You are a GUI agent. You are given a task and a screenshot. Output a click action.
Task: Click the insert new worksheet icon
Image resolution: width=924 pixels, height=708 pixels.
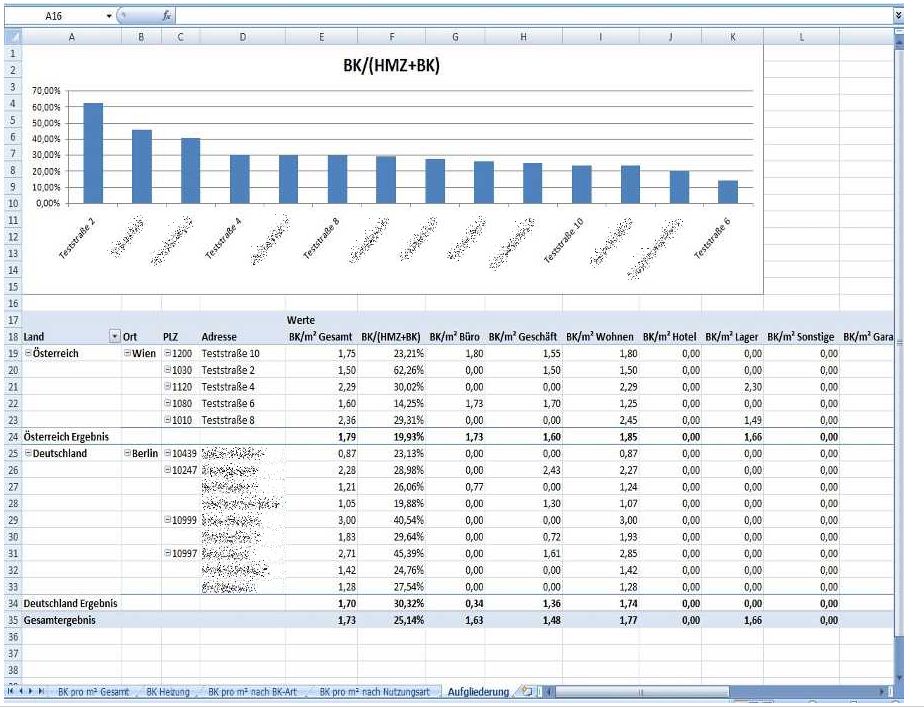527,691
